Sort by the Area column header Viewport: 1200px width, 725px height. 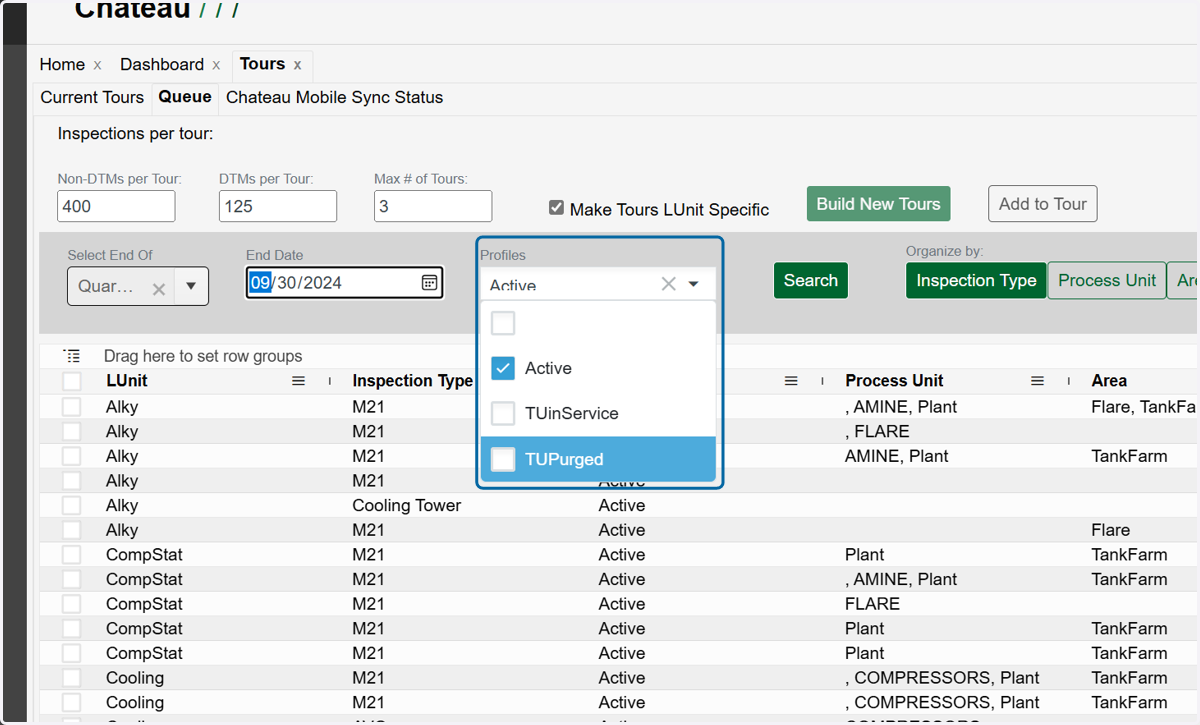point(1109,381)
